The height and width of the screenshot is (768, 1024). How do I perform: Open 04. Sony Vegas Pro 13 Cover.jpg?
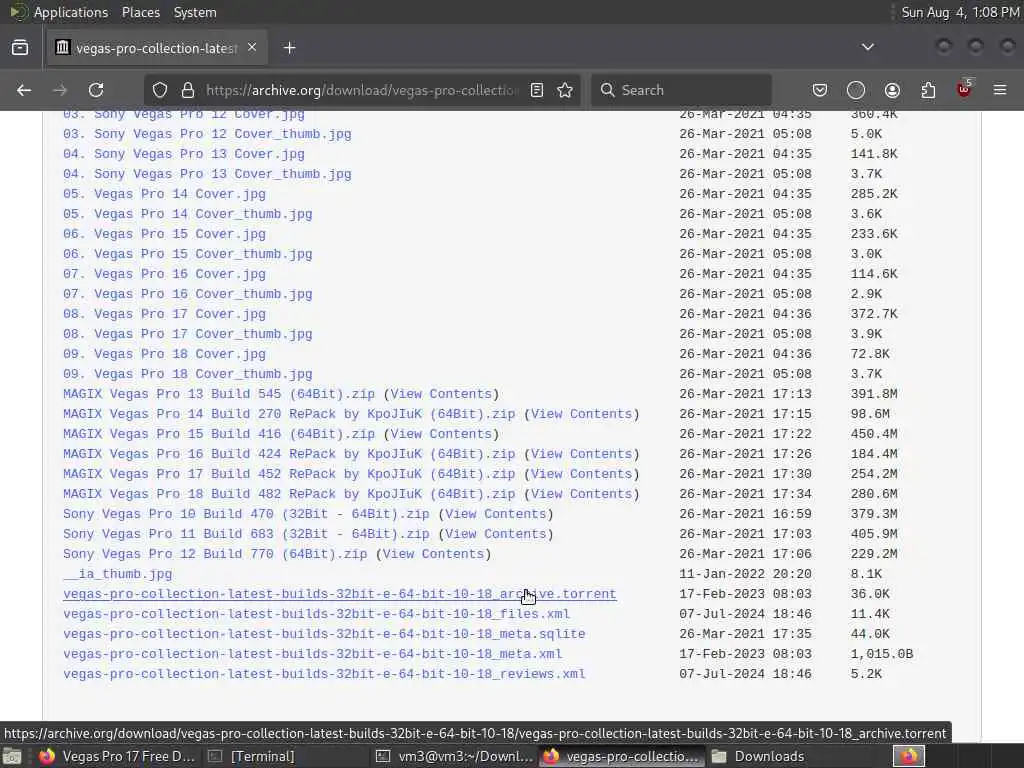click(x=184, y=154)
